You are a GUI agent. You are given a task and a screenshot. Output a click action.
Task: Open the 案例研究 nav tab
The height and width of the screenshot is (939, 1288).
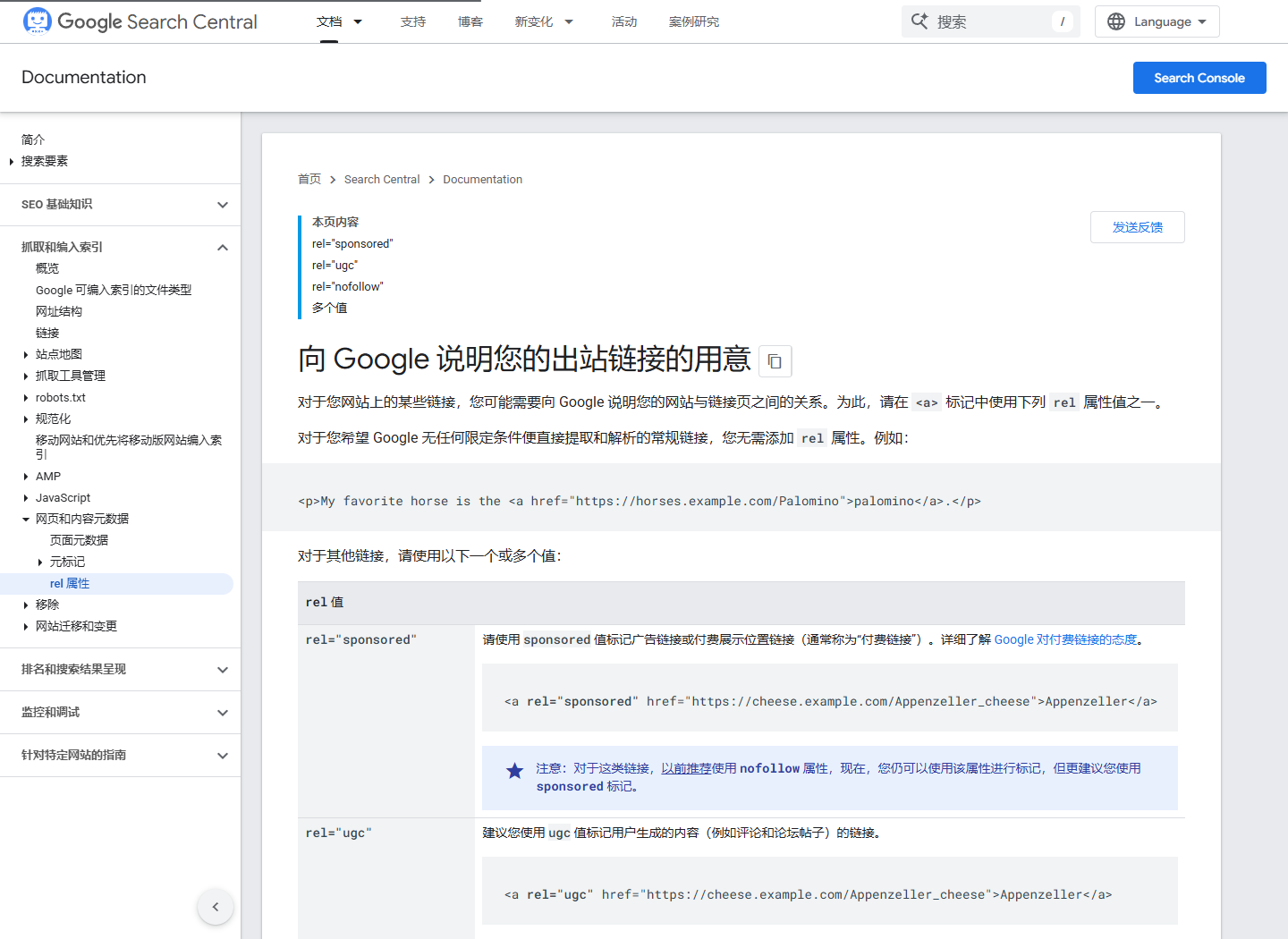[694, 21]
